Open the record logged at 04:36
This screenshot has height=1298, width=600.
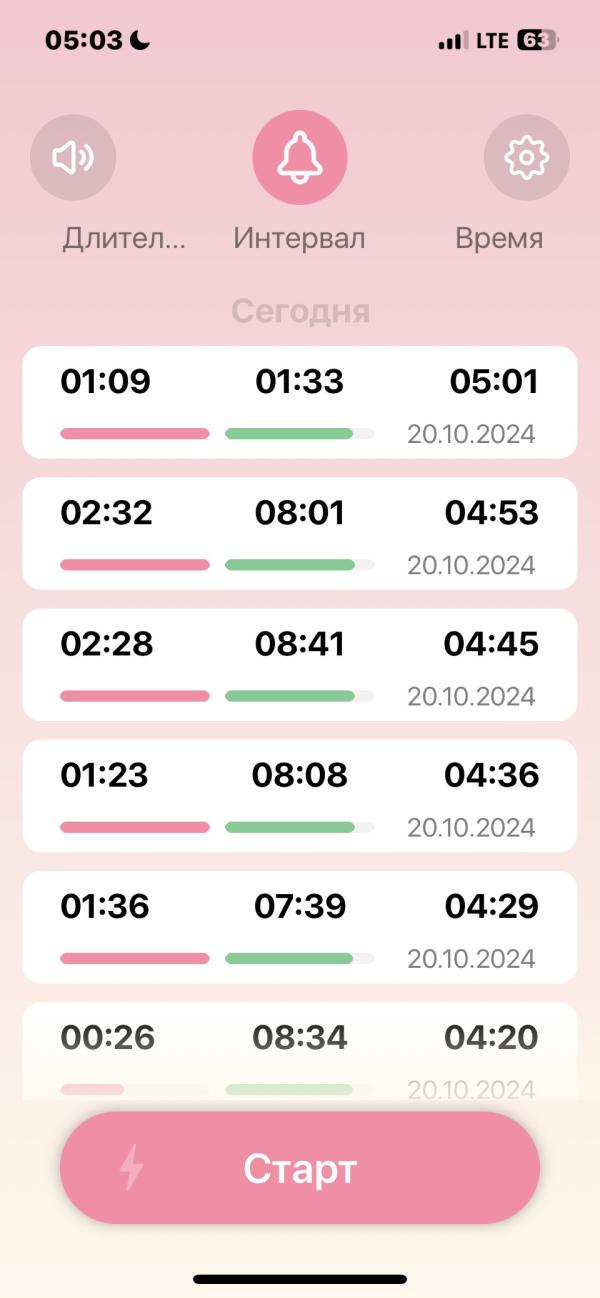(300, 795)
